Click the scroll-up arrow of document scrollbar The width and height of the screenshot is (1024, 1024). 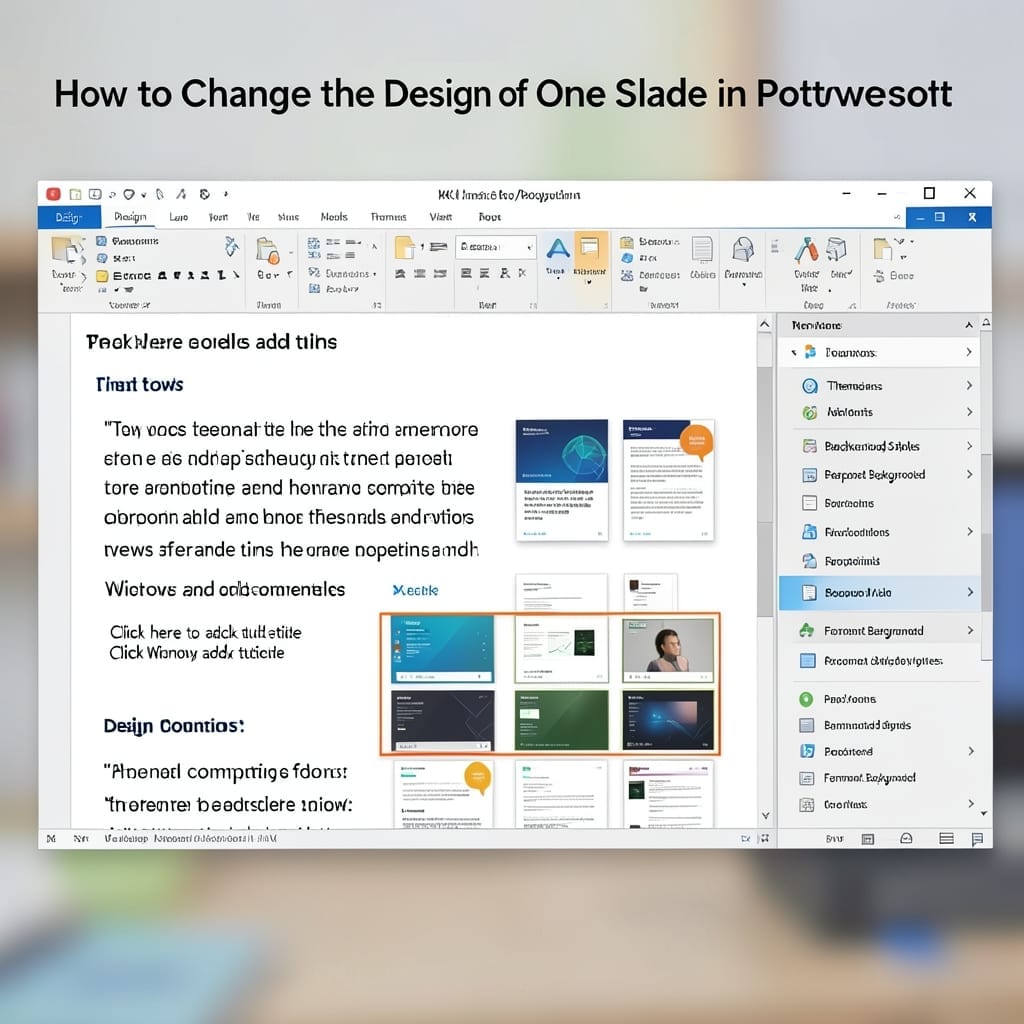[x=765, y=325]
